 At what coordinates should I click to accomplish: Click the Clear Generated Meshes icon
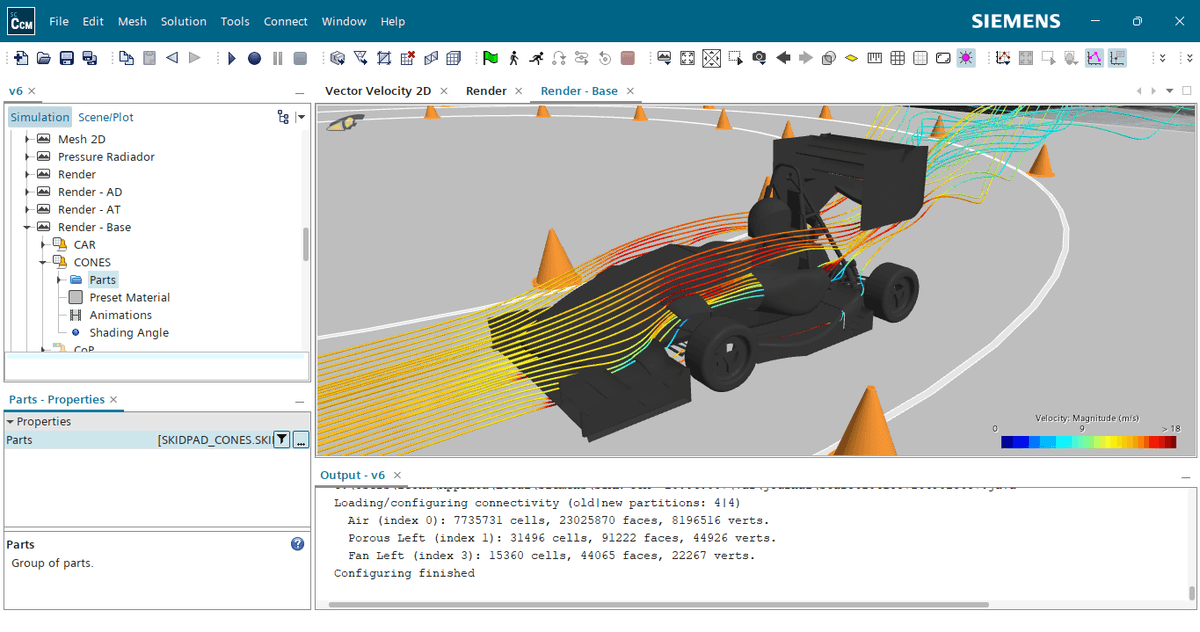pyautogui.click(x=408, y=58)
